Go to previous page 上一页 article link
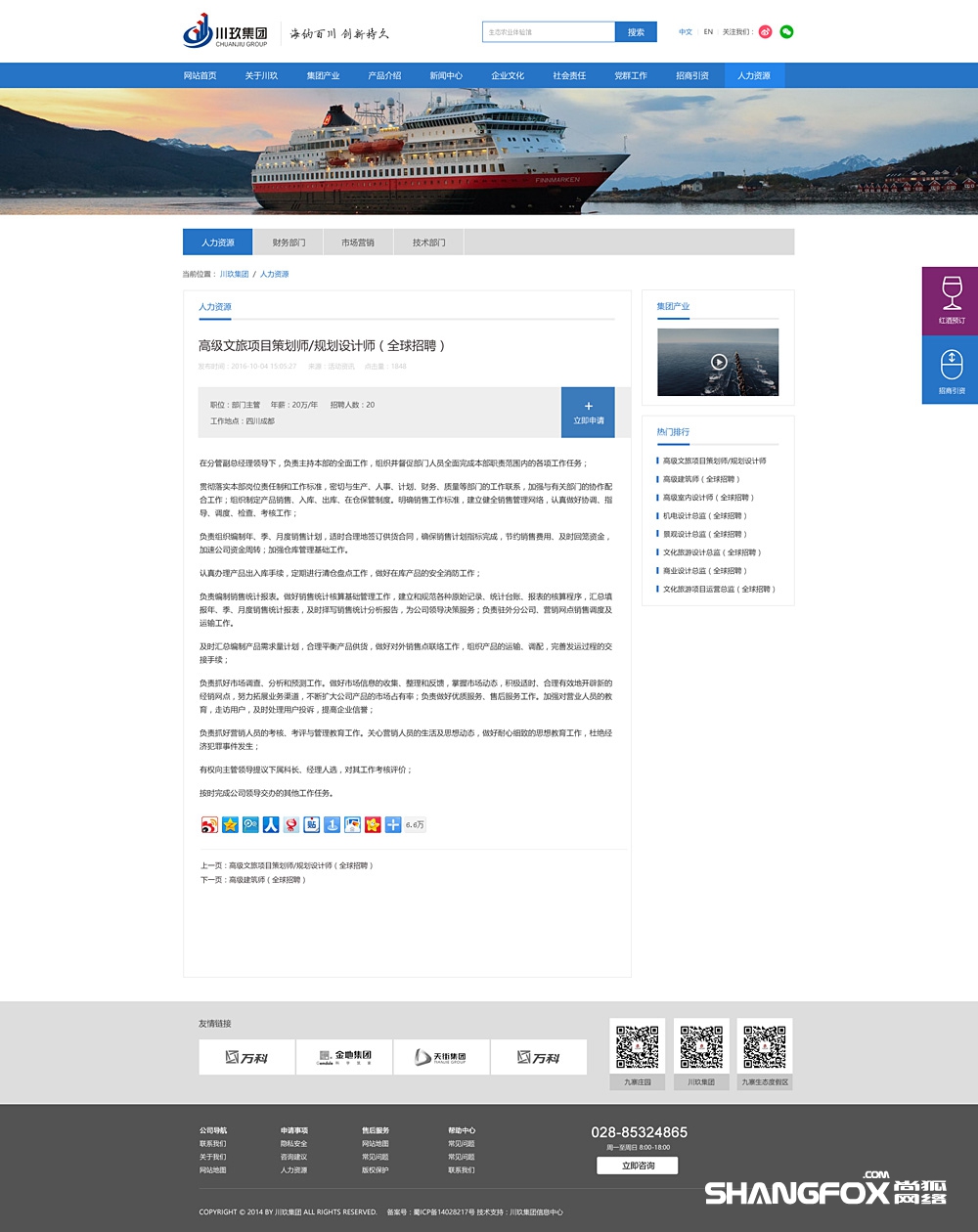Screen dimensions: 978x1232 click(288, 866)
